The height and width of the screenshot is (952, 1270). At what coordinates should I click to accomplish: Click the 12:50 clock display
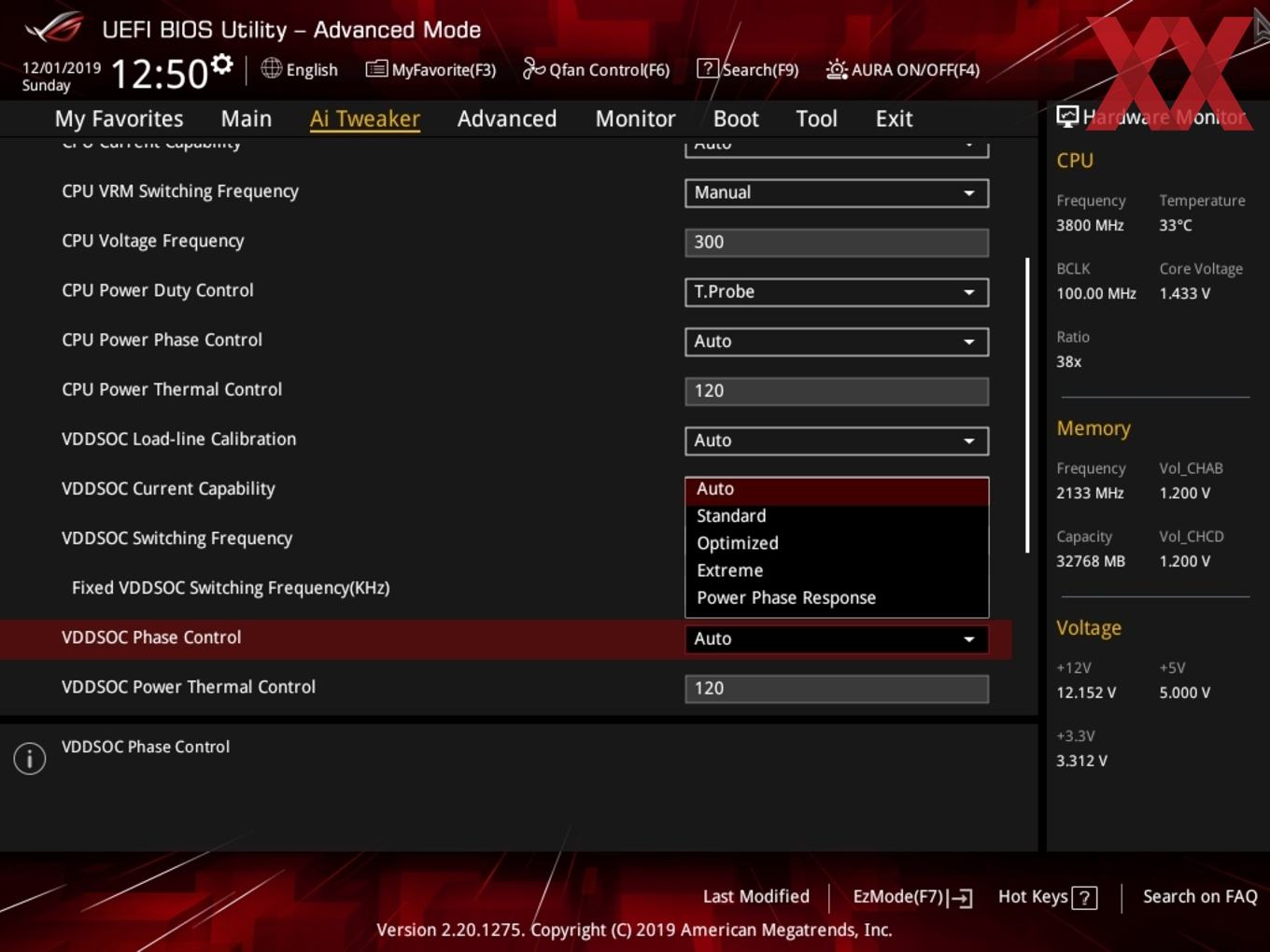tap(159, 74)
